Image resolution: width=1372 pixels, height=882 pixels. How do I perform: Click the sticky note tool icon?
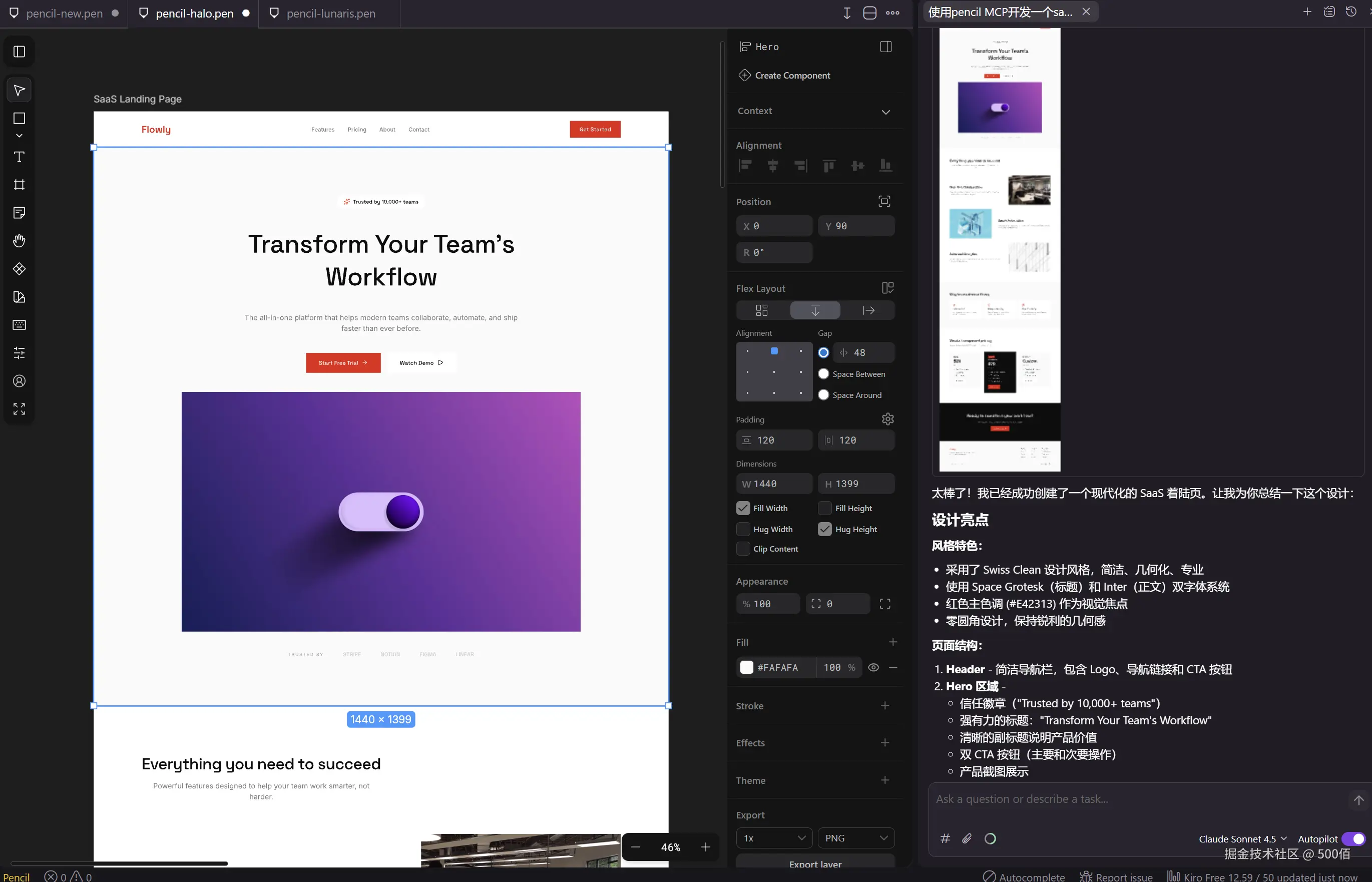(x=19, y=212)
